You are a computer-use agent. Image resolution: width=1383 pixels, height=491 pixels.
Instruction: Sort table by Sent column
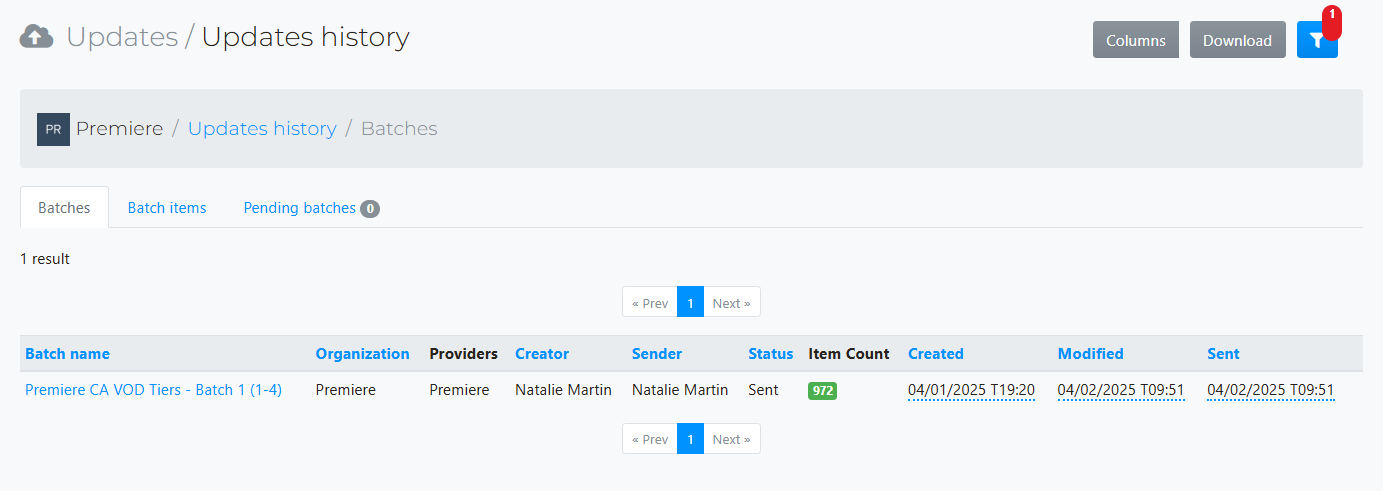click(1223, 354)
